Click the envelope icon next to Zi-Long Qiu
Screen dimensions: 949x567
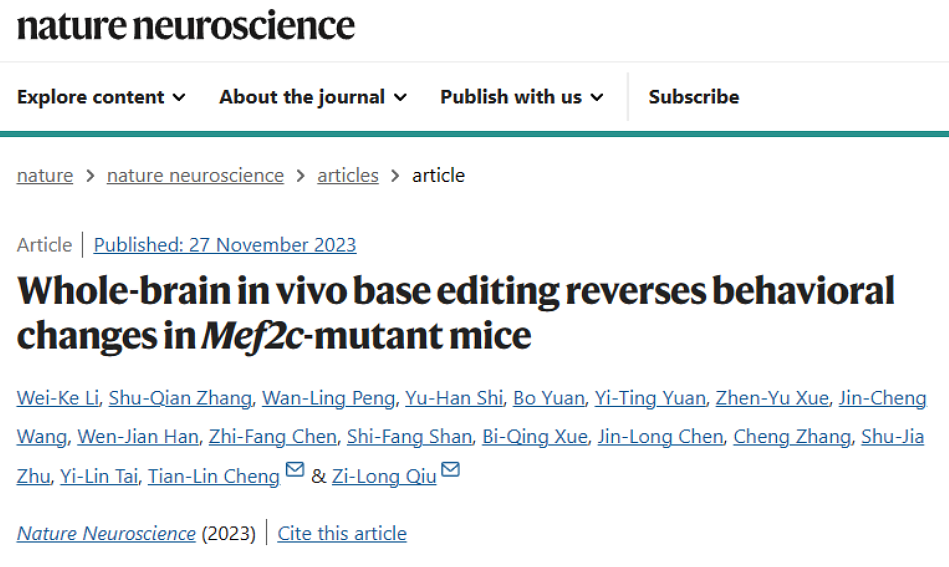click(450, 470)
